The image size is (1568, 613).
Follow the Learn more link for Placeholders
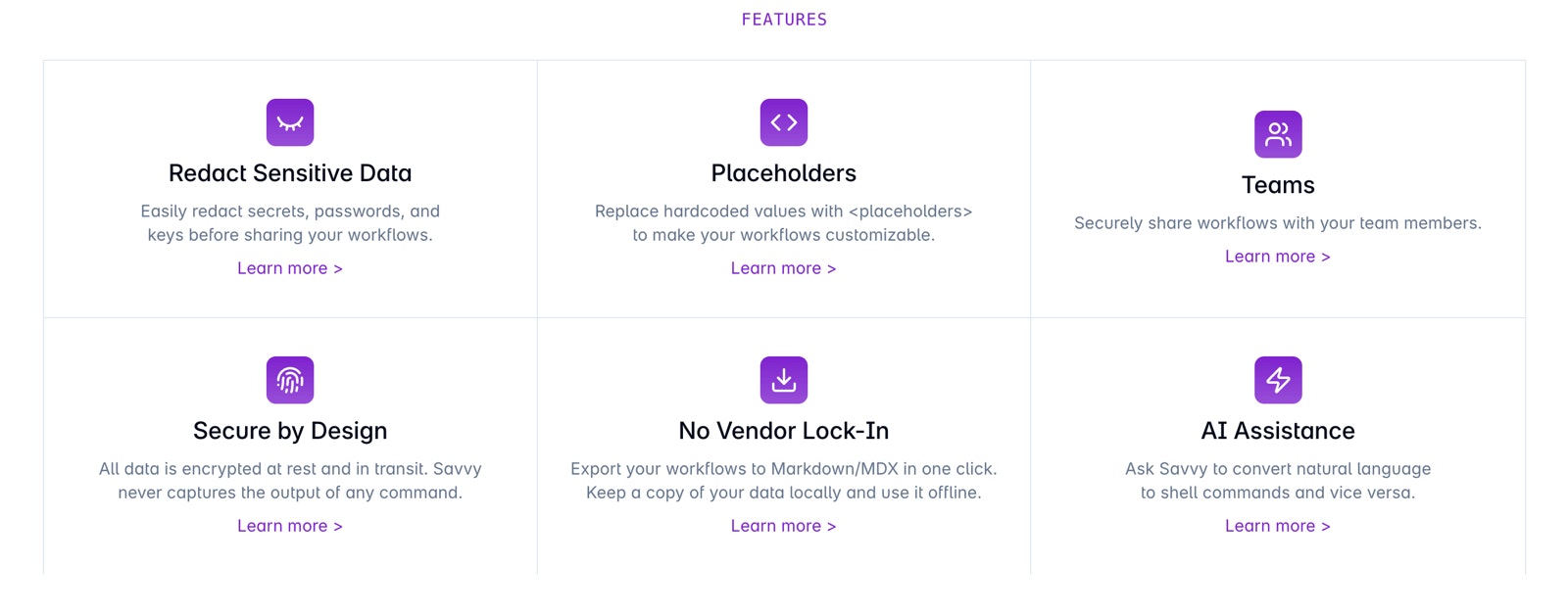(x=783, y=268)
